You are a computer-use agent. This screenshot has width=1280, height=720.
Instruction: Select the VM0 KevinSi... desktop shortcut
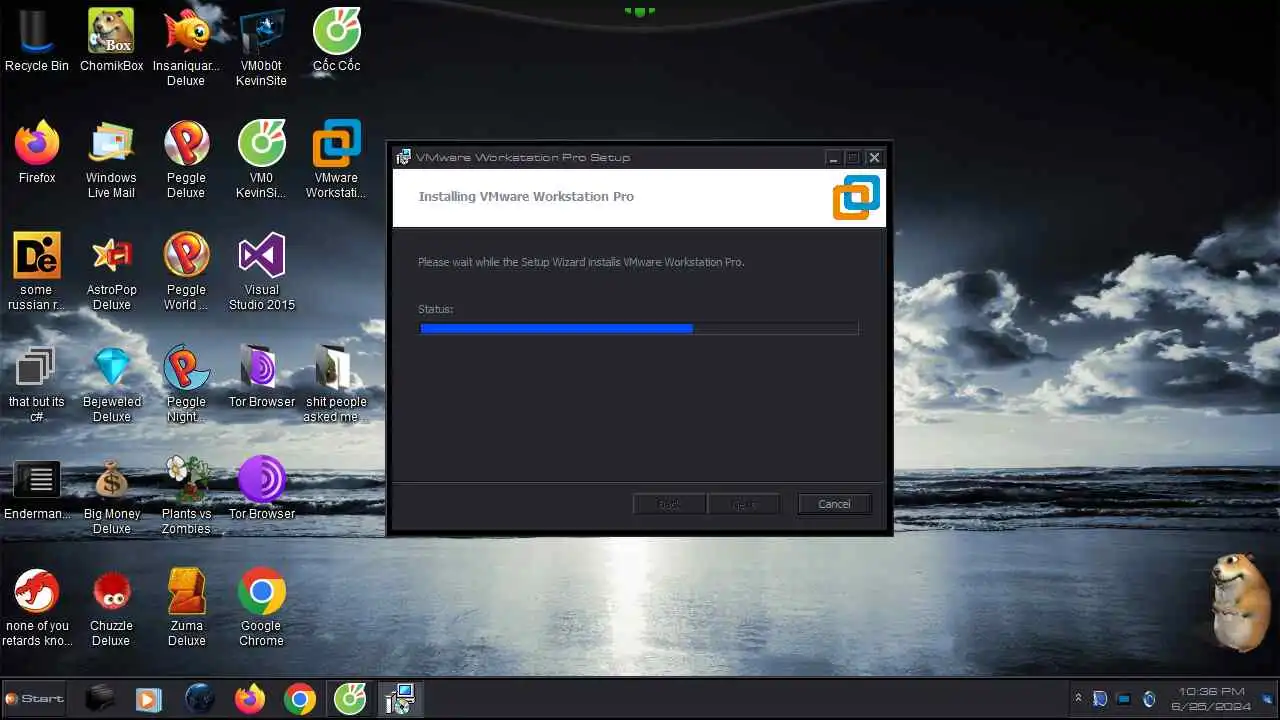pos(261,160)
